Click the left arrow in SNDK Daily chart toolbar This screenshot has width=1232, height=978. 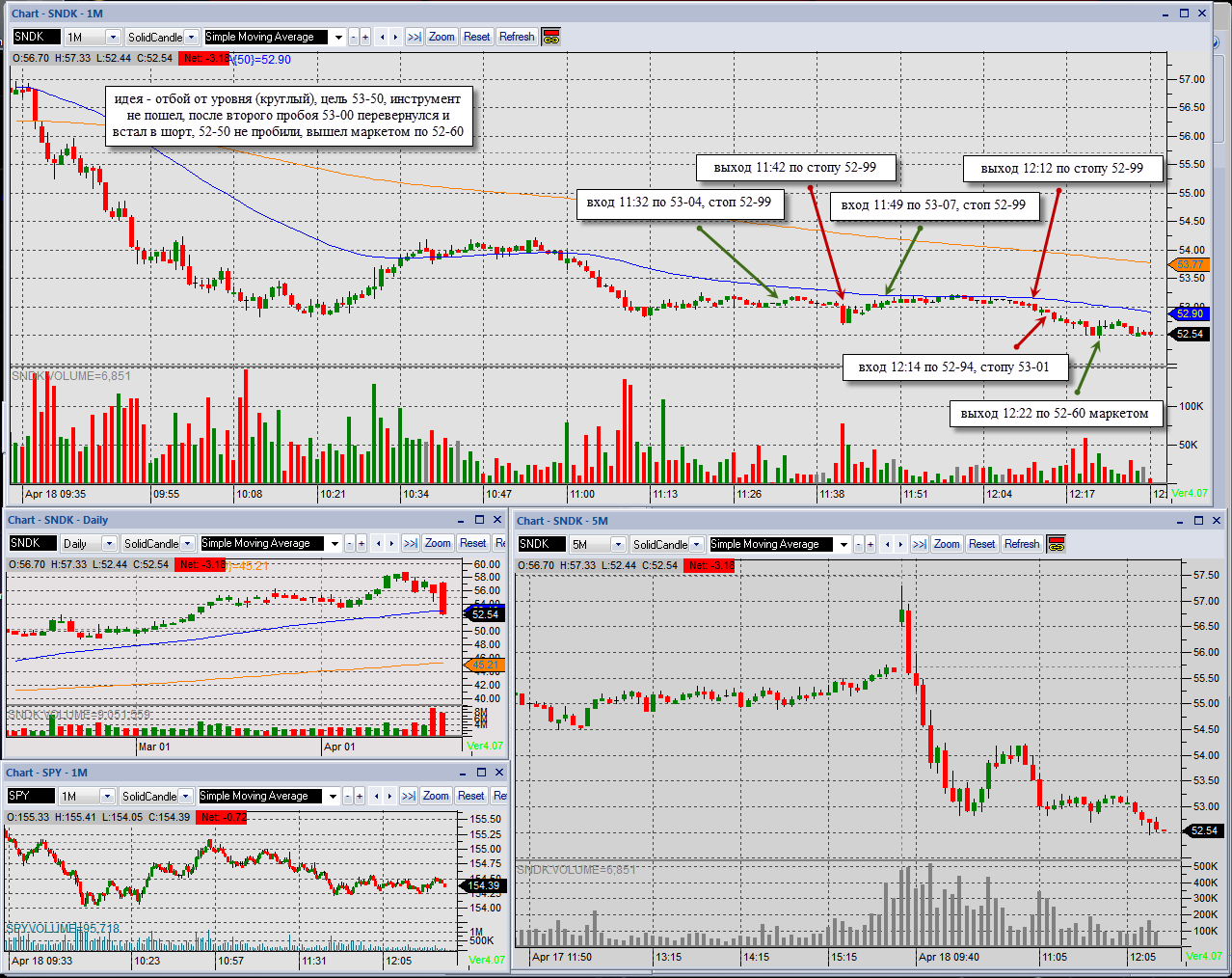[x=379, y=543]
